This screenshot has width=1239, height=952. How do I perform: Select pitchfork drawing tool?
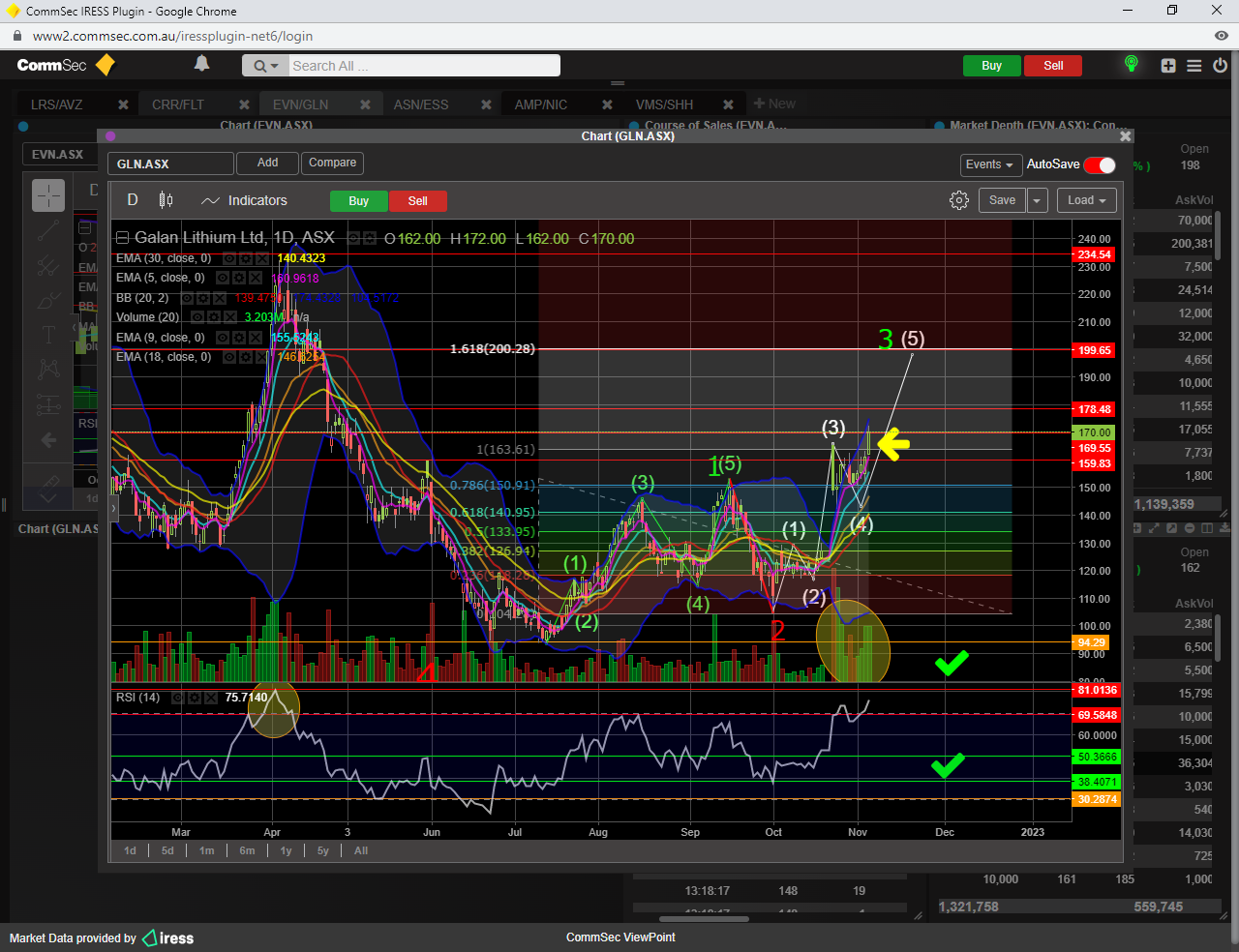[48, 265]
